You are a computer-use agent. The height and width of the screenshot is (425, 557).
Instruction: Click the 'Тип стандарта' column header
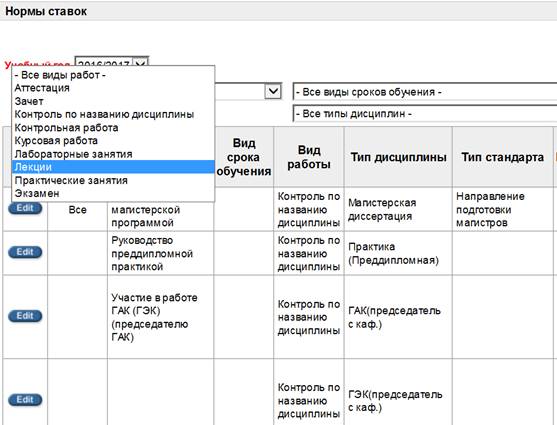pos(502,157)
